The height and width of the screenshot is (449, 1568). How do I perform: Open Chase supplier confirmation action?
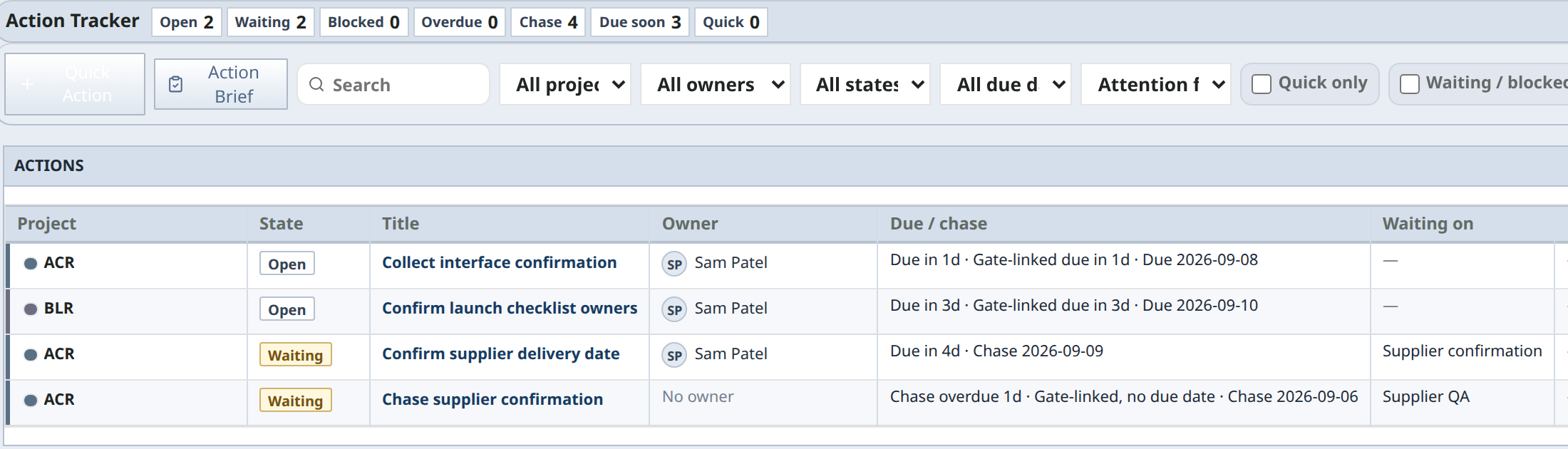tap(492, 399)
